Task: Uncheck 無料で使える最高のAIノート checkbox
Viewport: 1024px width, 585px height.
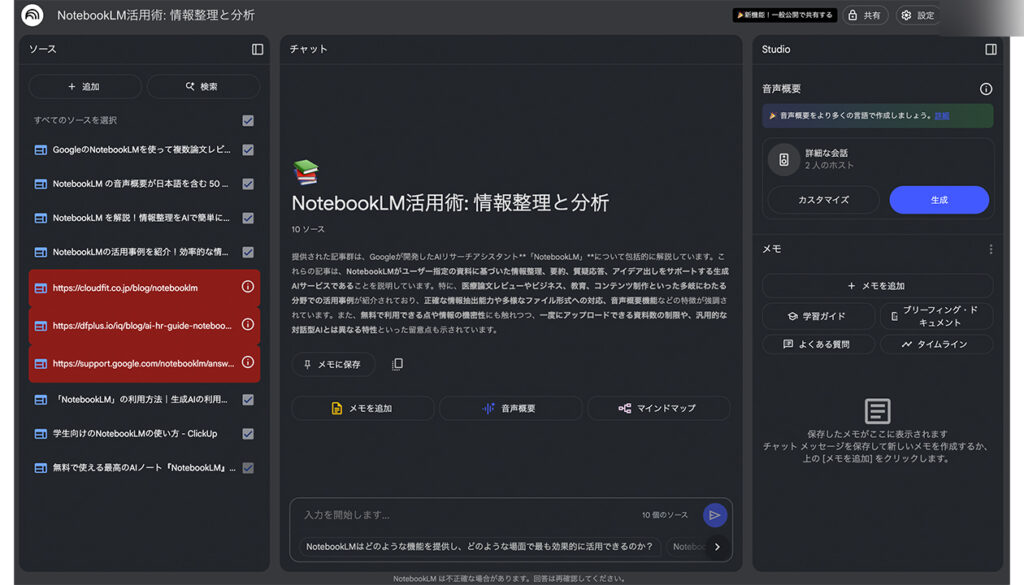Action: click(x=248, y=468)
